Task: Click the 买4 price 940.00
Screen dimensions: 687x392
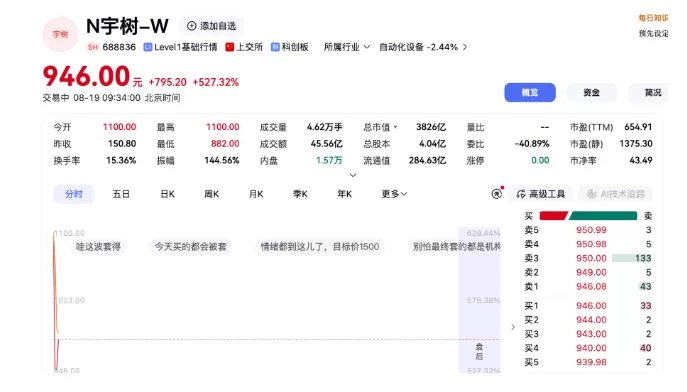Action: click(x=591, y=348)
